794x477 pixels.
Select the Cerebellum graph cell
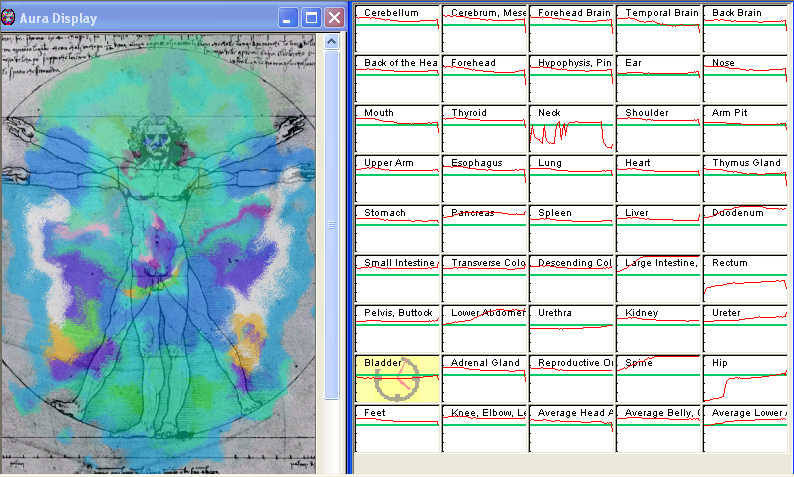coord(398,29)
